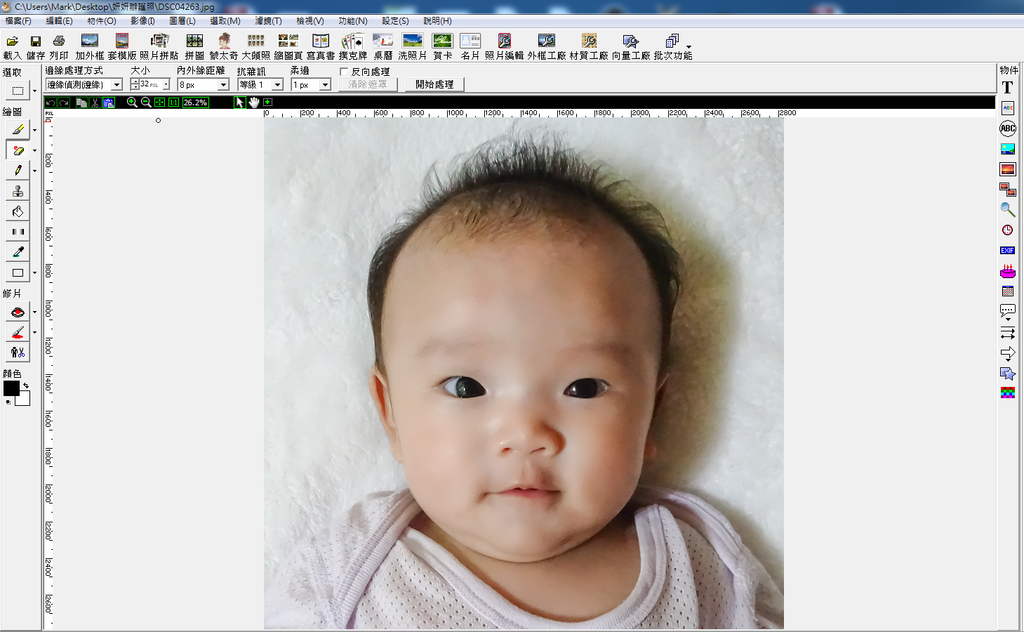Add a text object with T icon

click(x=1008, y=87)
